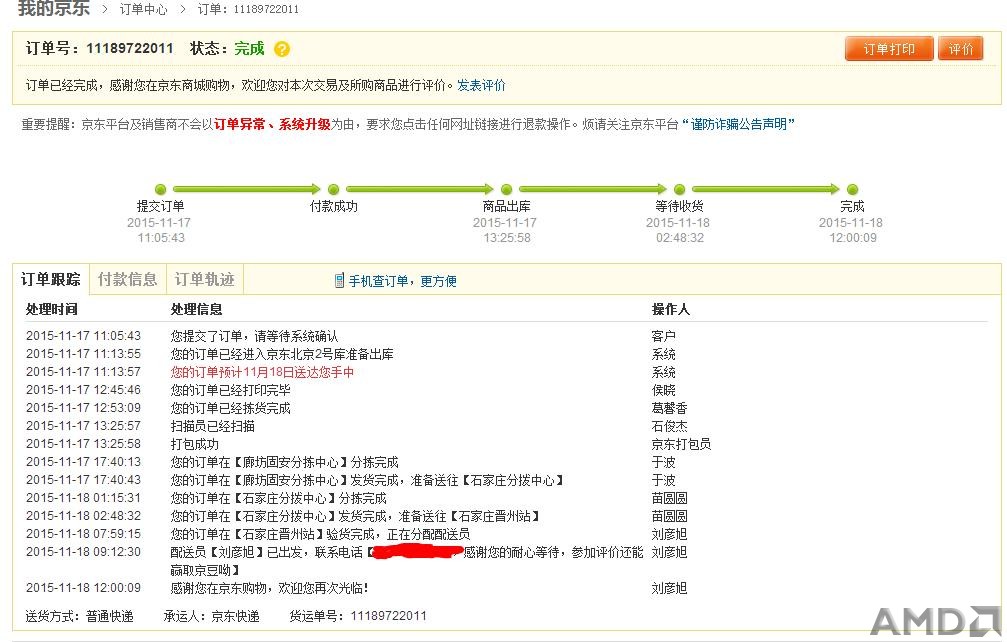This screenshot has height=642, width=1007.
Task: Click the 完成 progress step dot
Action: point(852,189)
